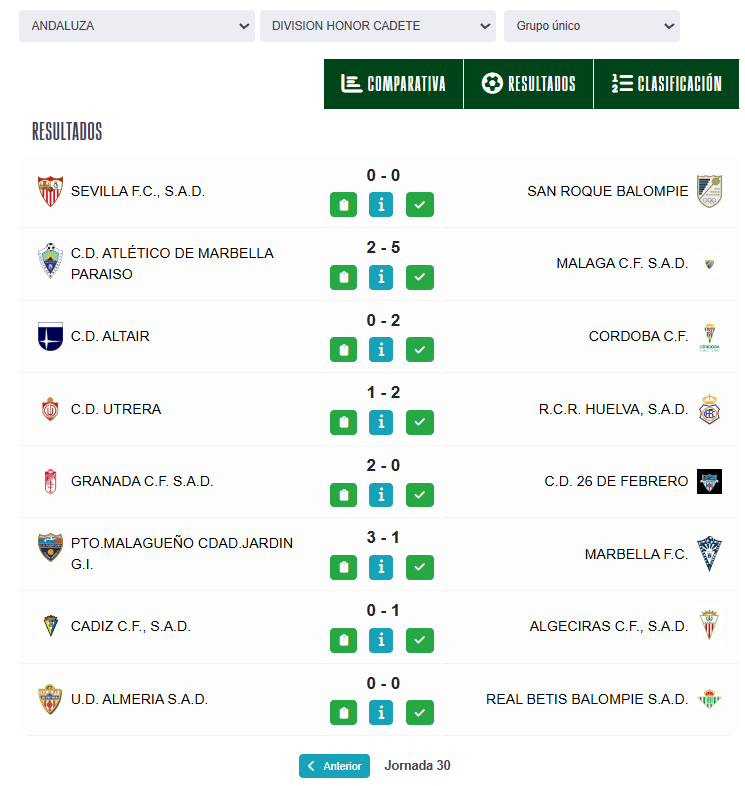Click the clipboard icon for Sevilla match
Screen dimensions: 745x786
pyautogui.click(x=343, y=205)
